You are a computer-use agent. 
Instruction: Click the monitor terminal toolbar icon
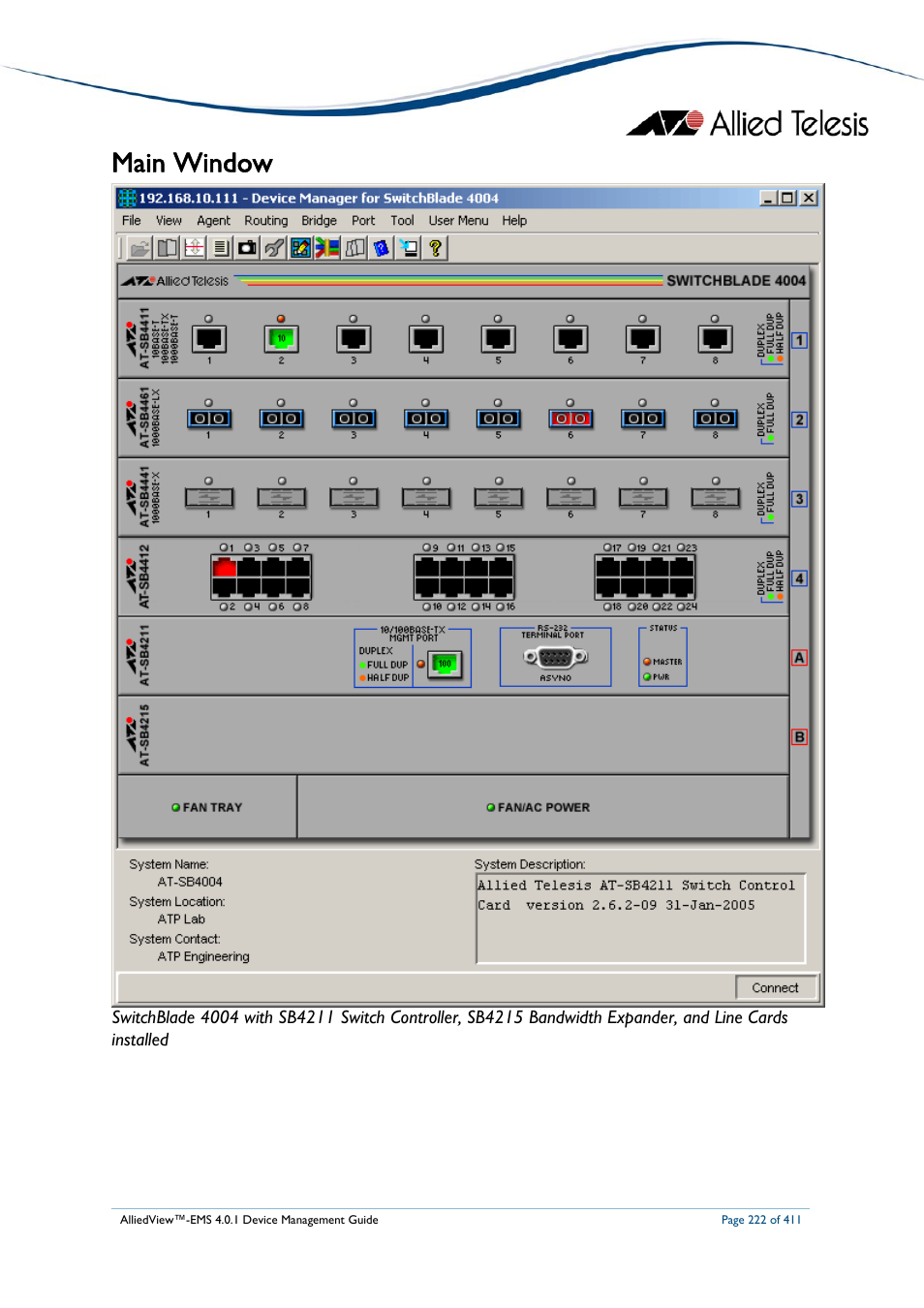(x=409, y=248)
